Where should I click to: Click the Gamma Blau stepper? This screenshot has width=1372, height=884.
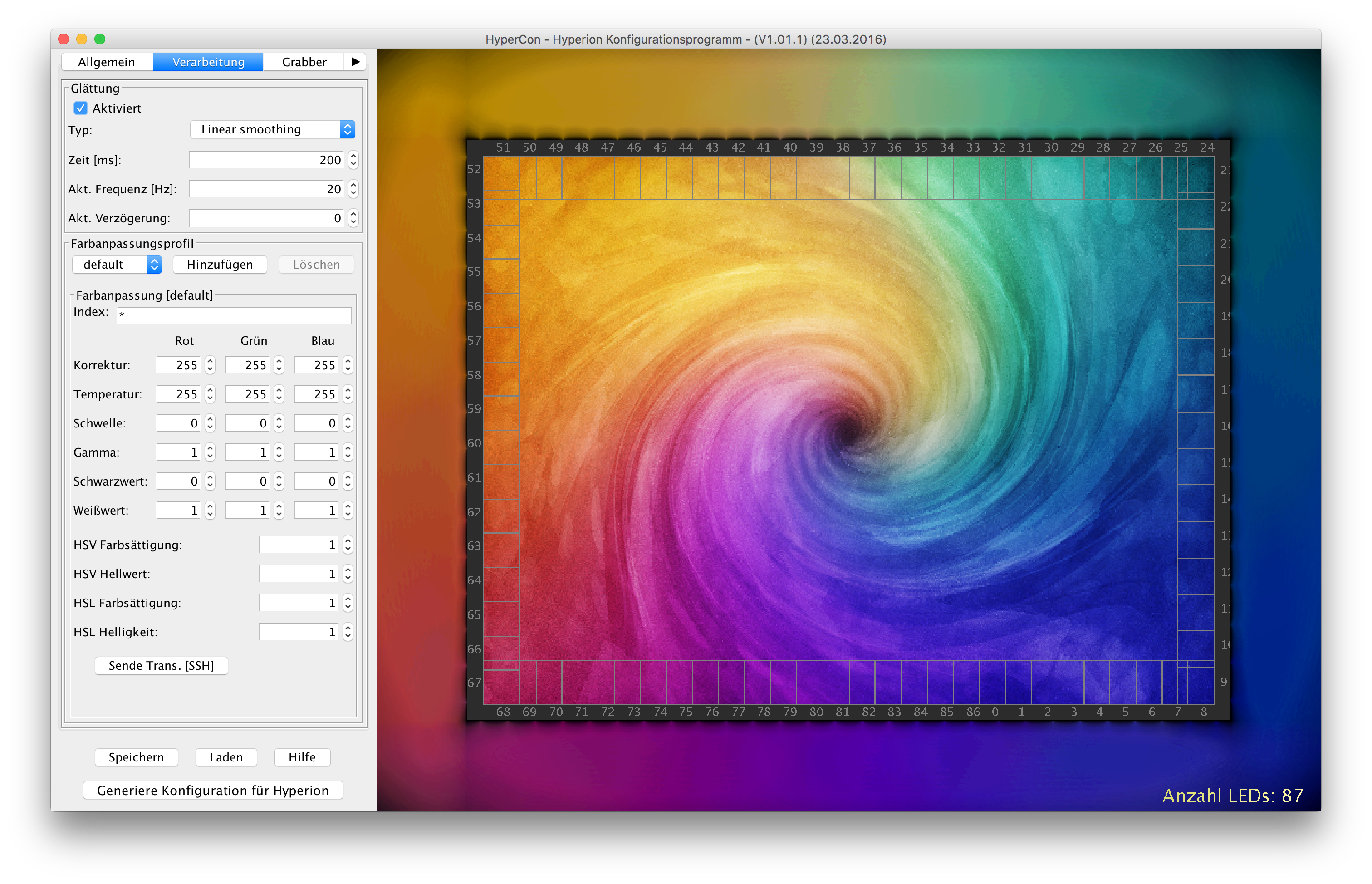[x=348, y=452]
